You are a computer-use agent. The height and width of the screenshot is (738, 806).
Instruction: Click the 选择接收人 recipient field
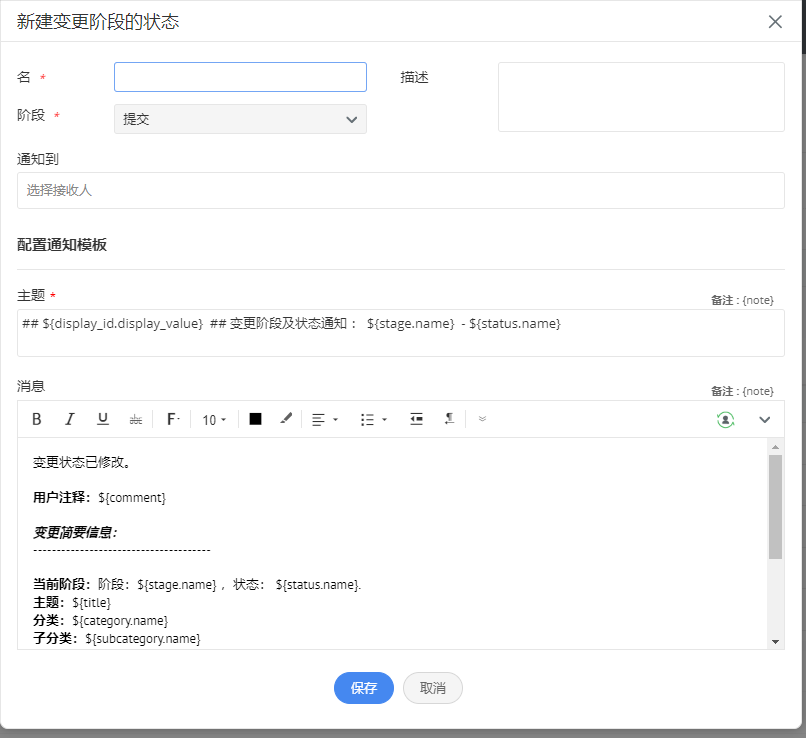[x=400, y=190]
